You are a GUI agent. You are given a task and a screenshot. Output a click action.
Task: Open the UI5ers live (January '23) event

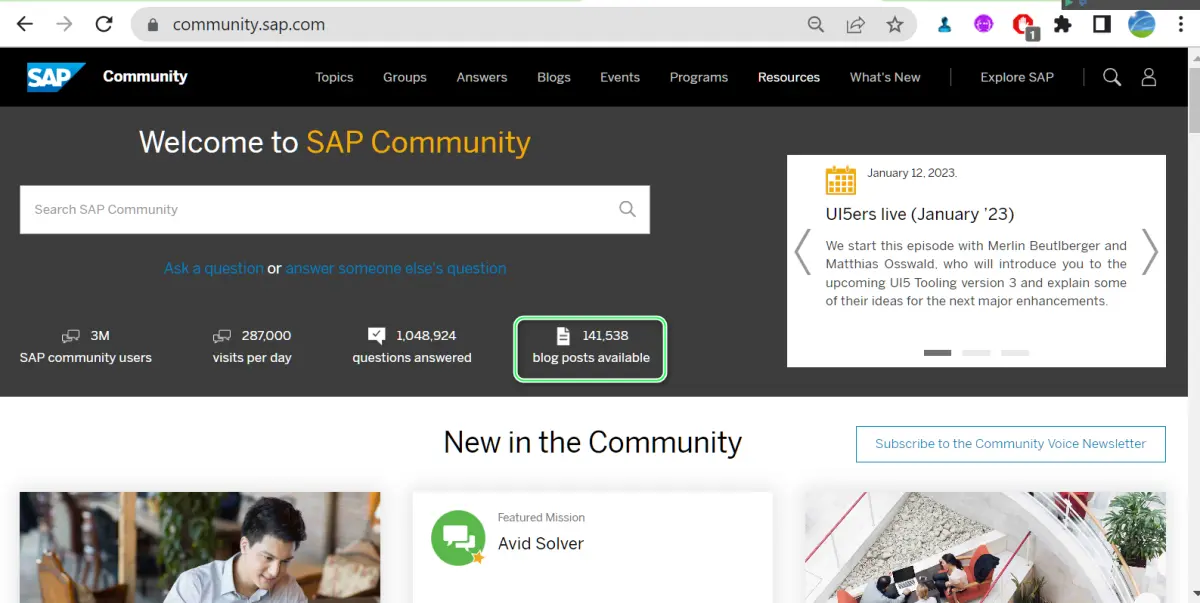pos(920,214)
